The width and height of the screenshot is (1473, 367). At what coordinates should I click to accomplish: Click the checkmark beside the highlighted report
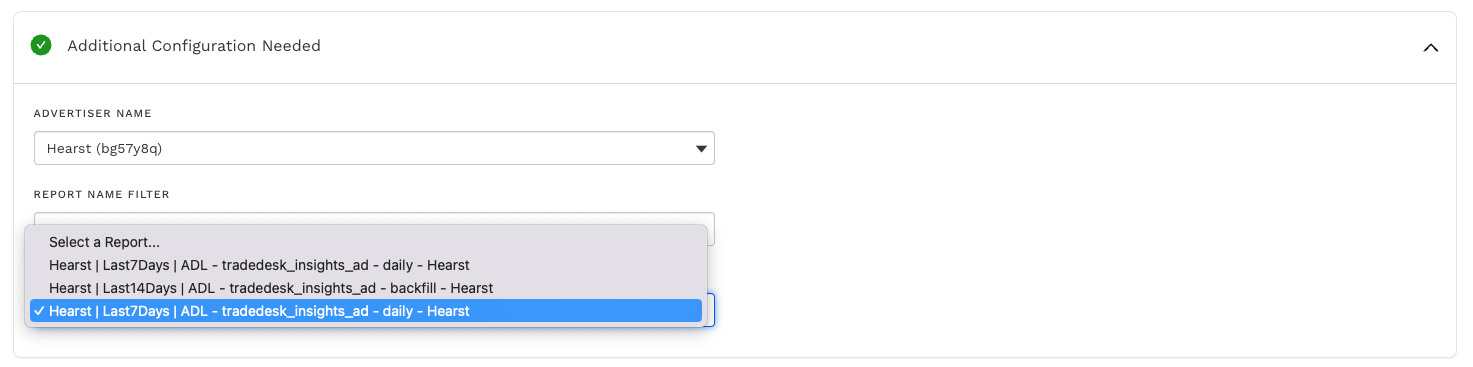coord(38,311)
